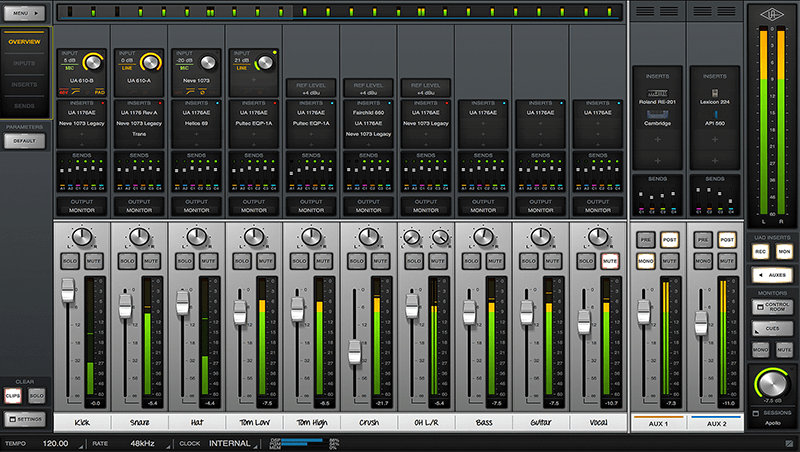Open the SESSIONS manager

pyautogui.click(x=772, y=413)
